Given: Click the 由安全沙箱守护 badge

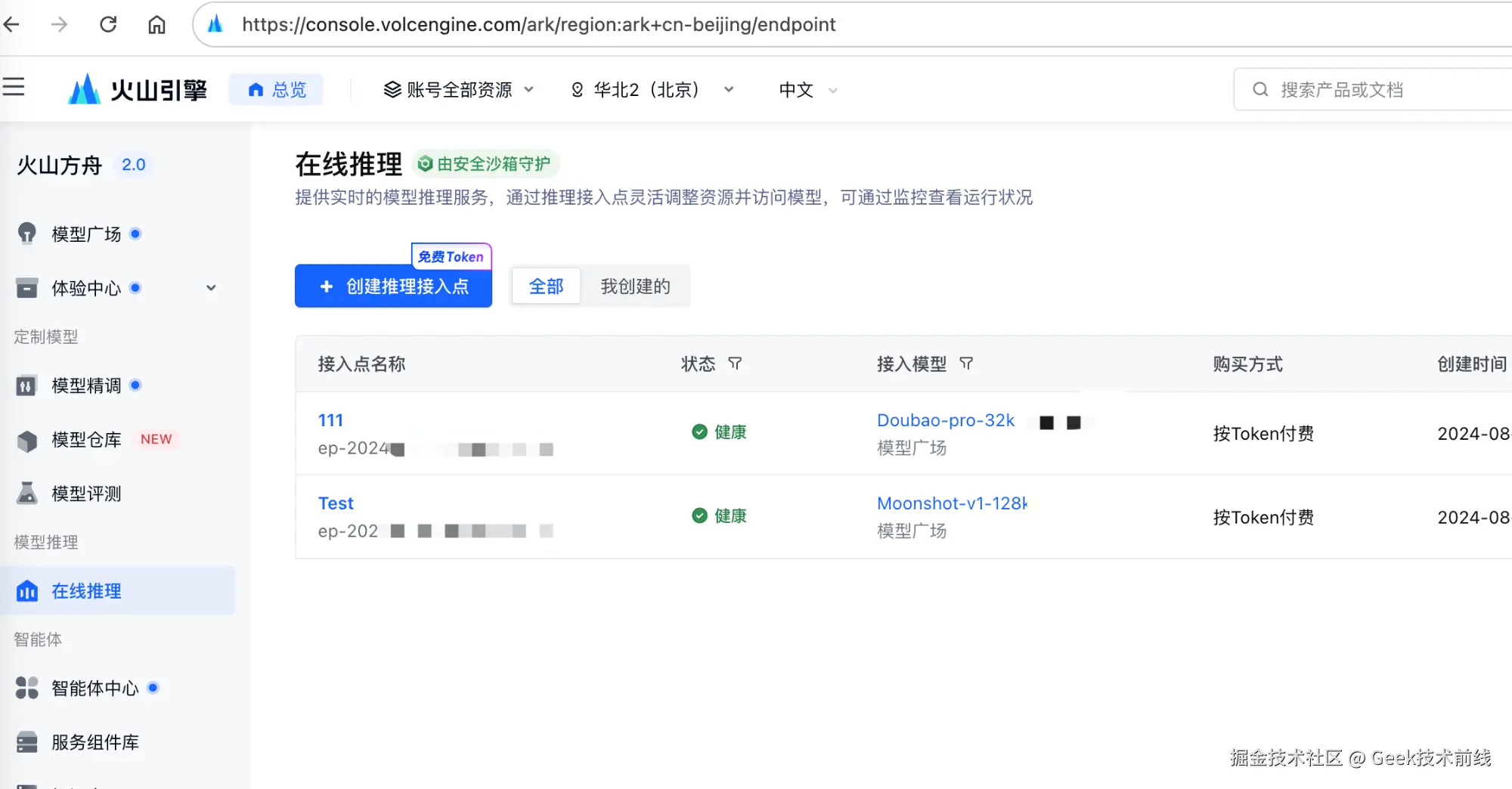Looking at the screenshot, I should [485, 164].
